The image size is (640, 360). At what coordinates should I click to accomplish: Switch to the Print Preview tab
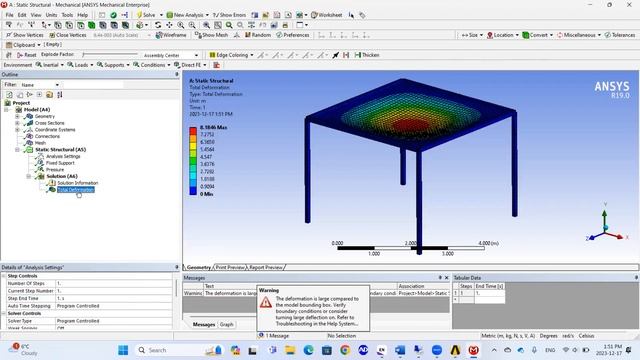tap(230, 267)
